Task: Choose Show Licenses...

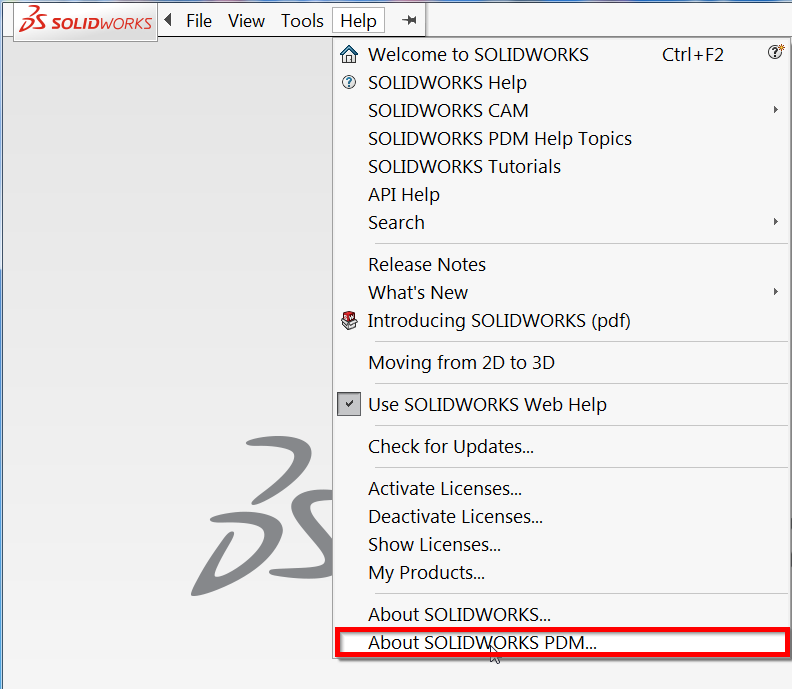Action: coord(434,545)
